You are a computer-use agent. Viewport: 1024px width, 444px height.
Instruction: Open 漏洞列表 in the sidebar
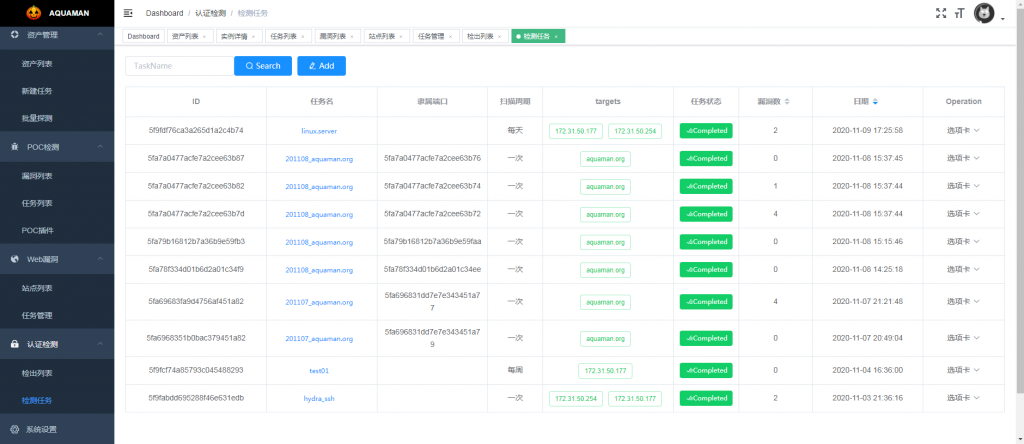(37, 176)
